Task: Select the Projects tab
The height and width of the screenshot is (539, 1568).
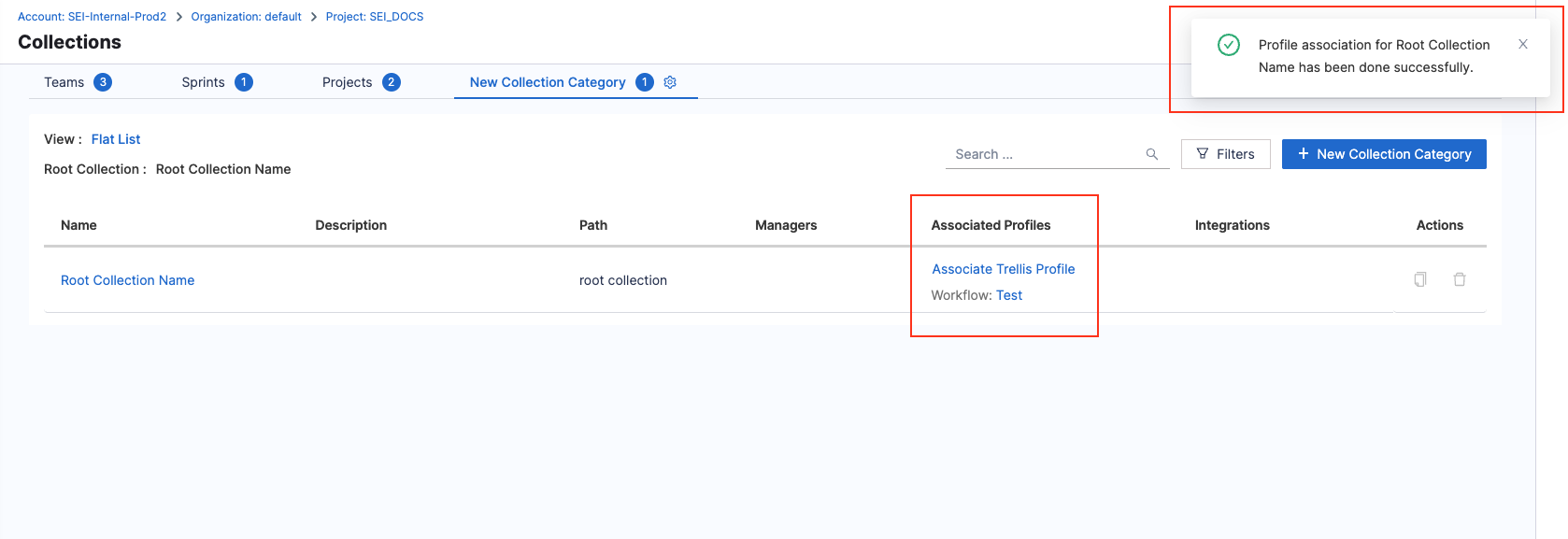Action: tap(347, 82)
